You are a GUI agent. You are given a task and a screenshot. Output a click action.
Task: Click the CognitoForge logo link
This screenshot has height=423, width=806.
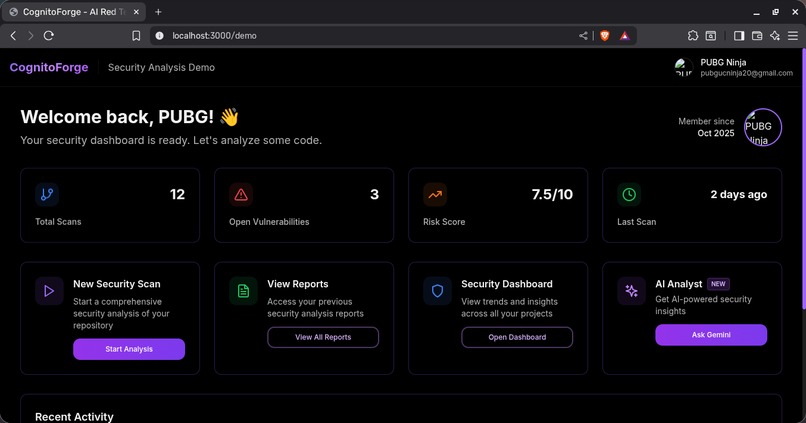click(49, 67)
